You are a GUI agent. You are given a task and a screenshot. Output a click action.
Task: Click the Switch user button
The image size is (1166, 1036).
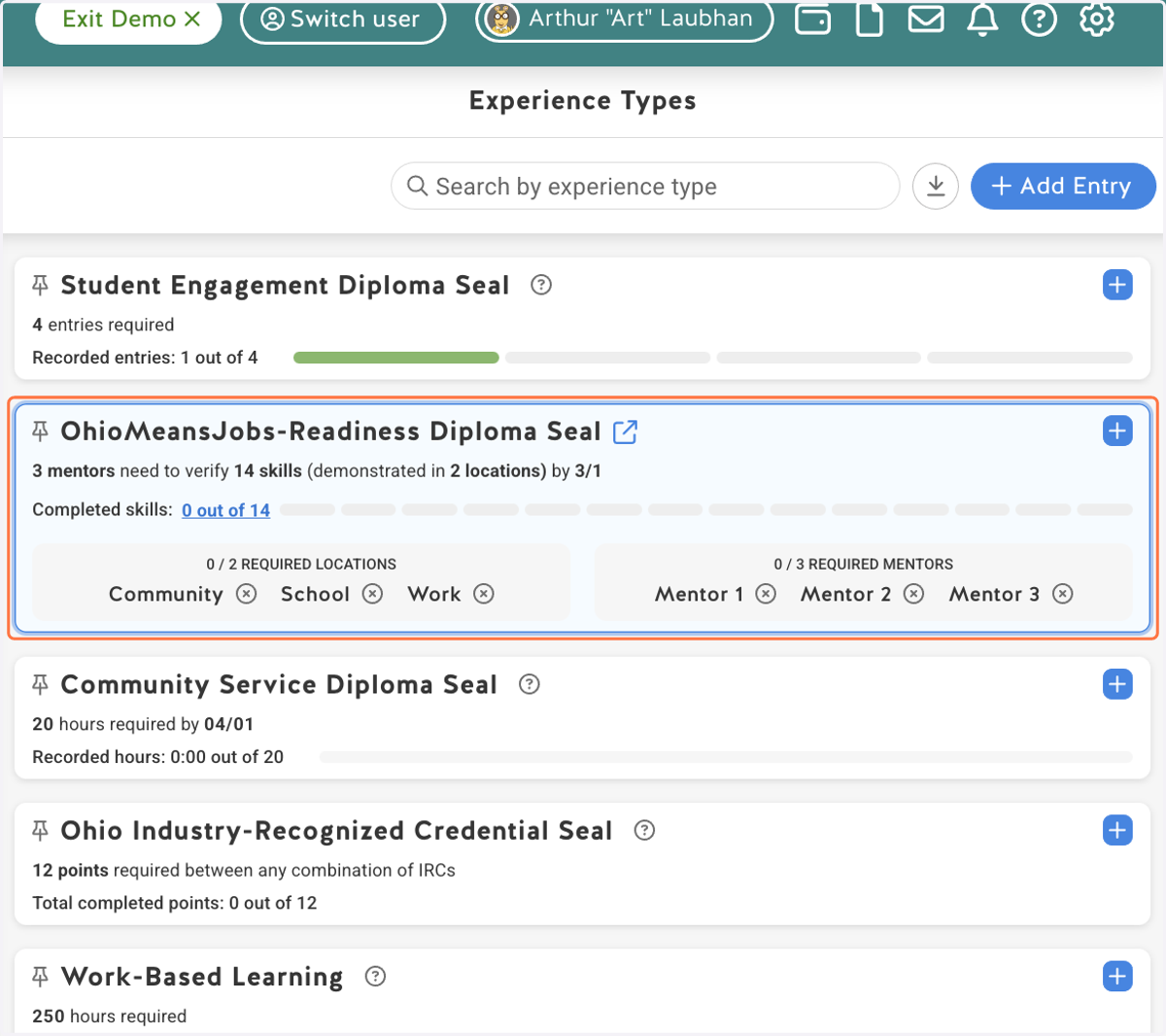[343, 19]
